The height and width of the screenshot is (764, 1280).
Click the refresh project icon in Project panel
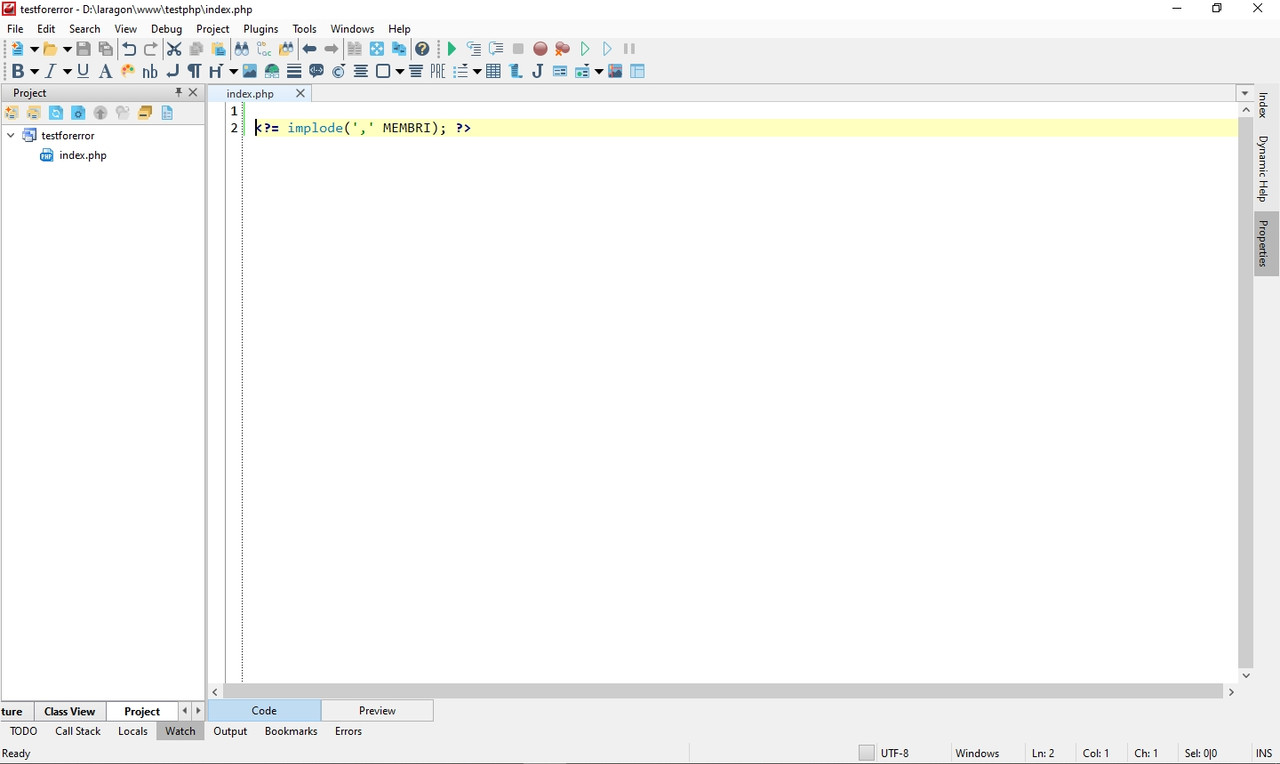56,113
